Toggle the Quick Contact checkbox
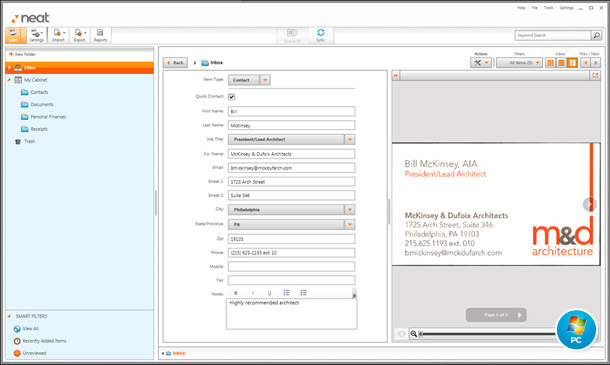 tap(231, 97)
